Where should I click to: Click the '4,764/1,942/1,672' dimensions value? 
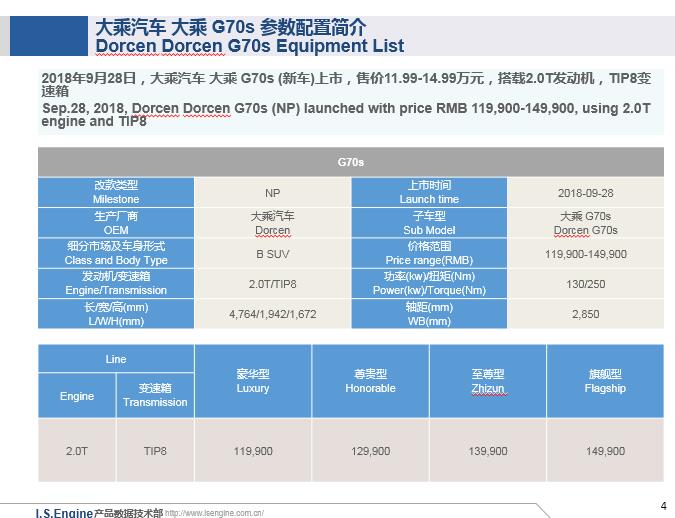click(272, 314)
